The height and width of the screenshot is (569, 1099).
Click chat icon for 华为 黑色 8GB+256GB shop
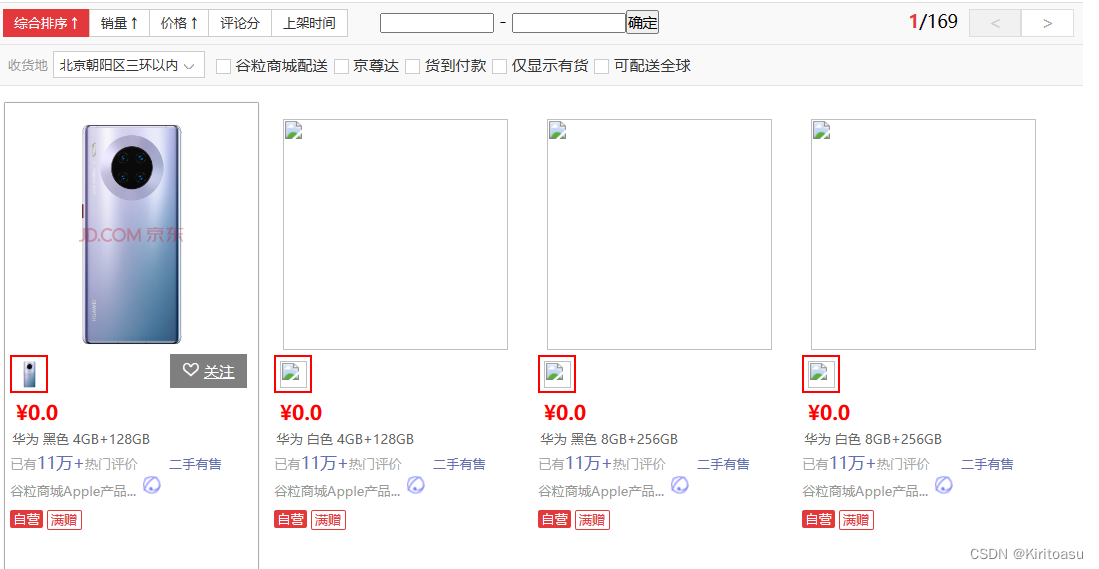tap(679, 485)
